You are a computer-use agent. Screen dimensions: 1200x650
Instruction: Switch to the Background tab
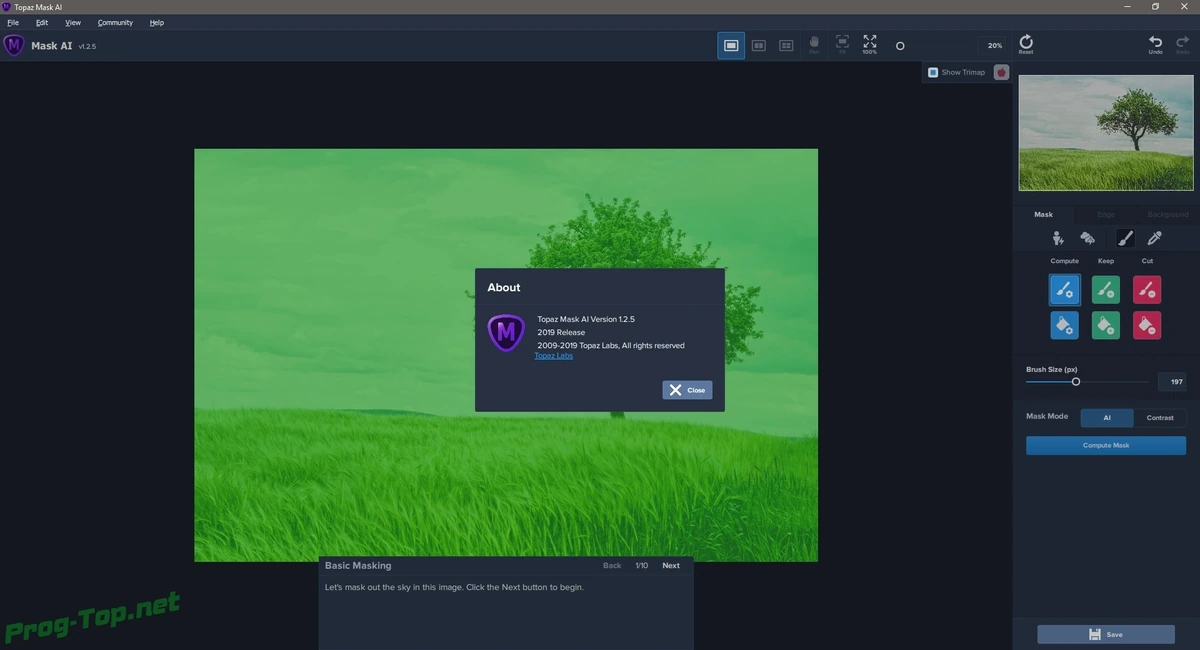pos(1167,214)
